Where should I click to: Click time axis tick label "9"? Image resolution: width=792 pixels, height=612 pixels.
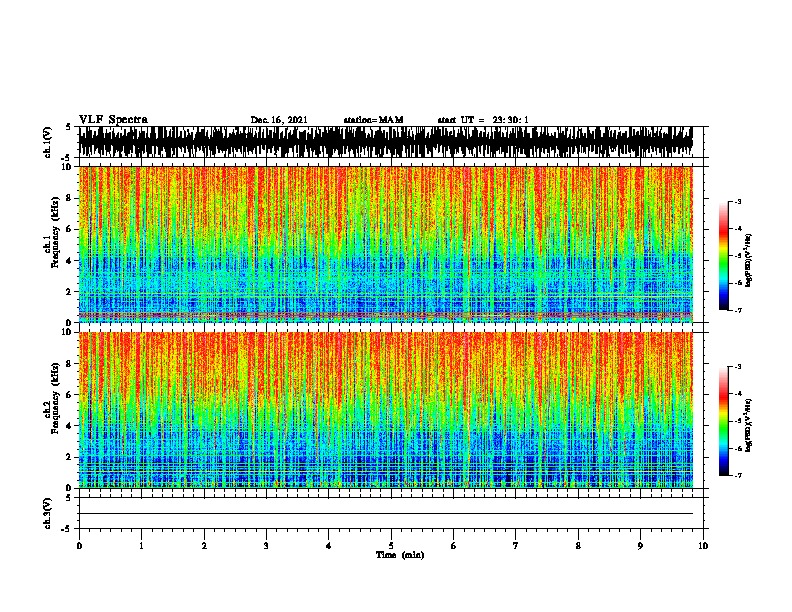coord(640,546)
